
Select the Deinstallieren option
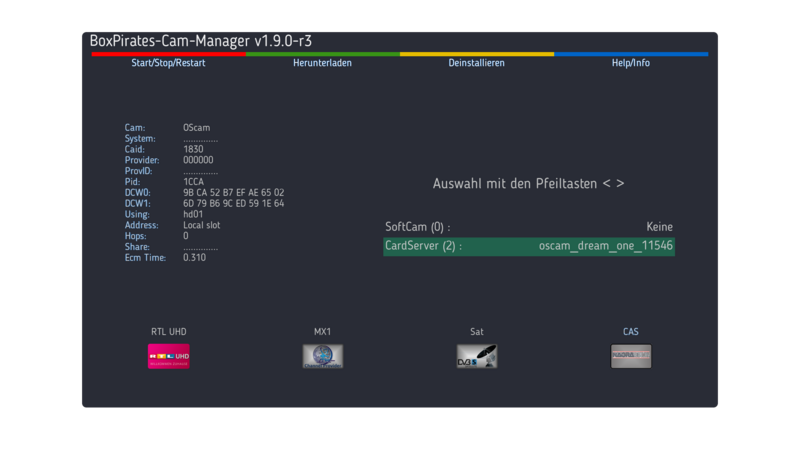(476, 63)
